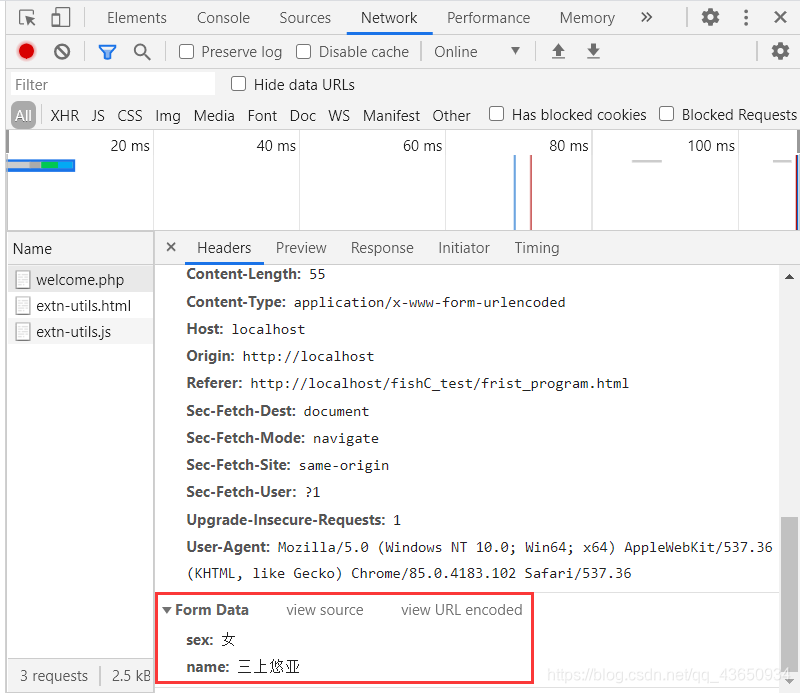
Task: Click the red load event timeline marker
Action: 531,192
